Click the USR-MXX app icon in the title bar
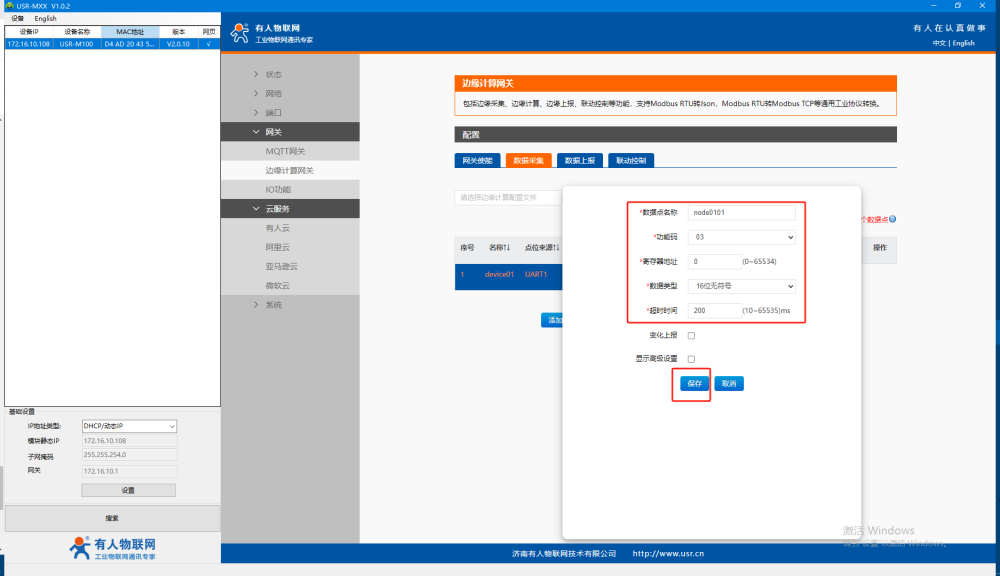This screenshot has width=1000, height=576. pos(6,6)
